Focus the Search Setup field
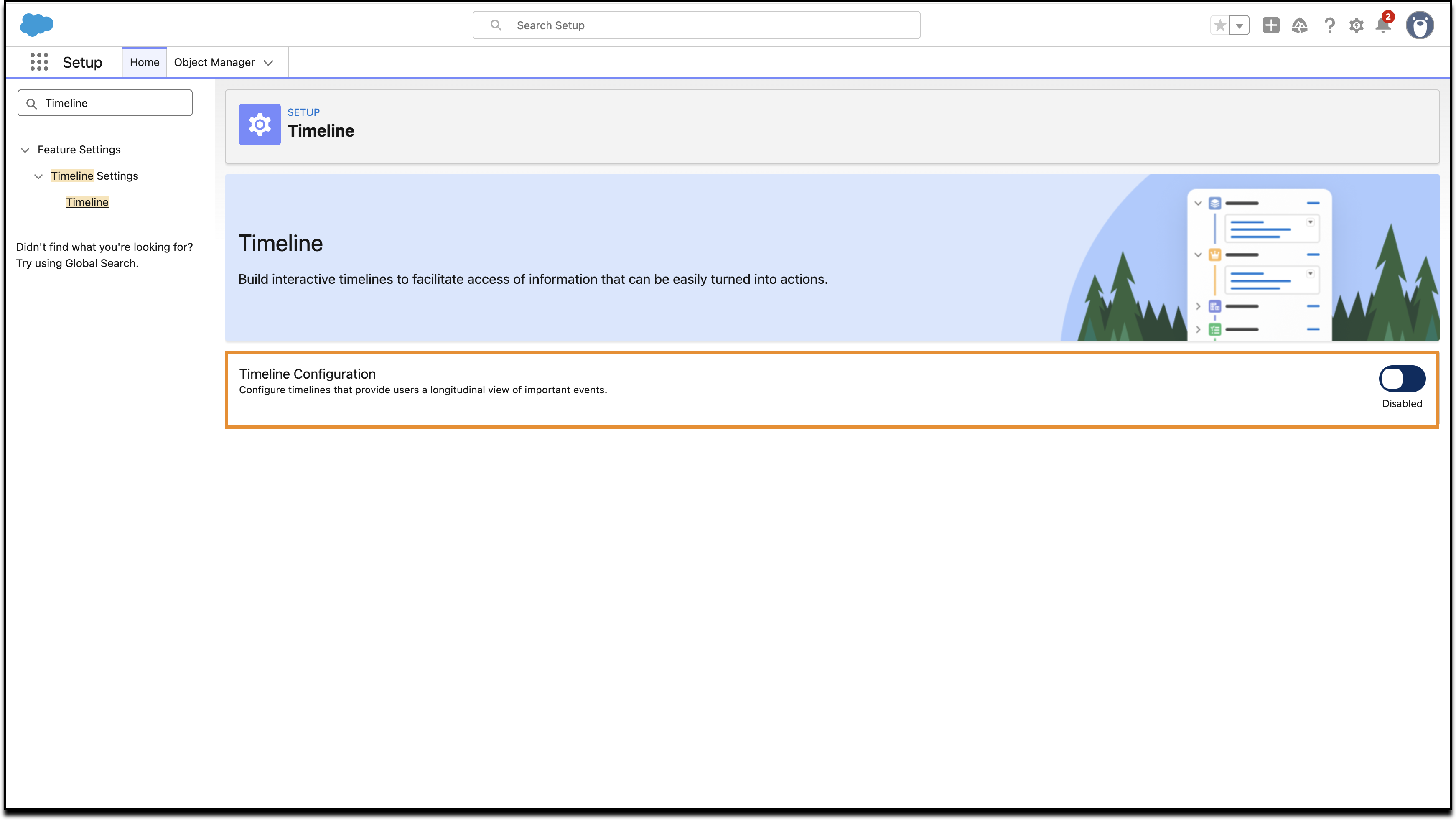This screenshot has width=1456, height=820. point(696,25)
